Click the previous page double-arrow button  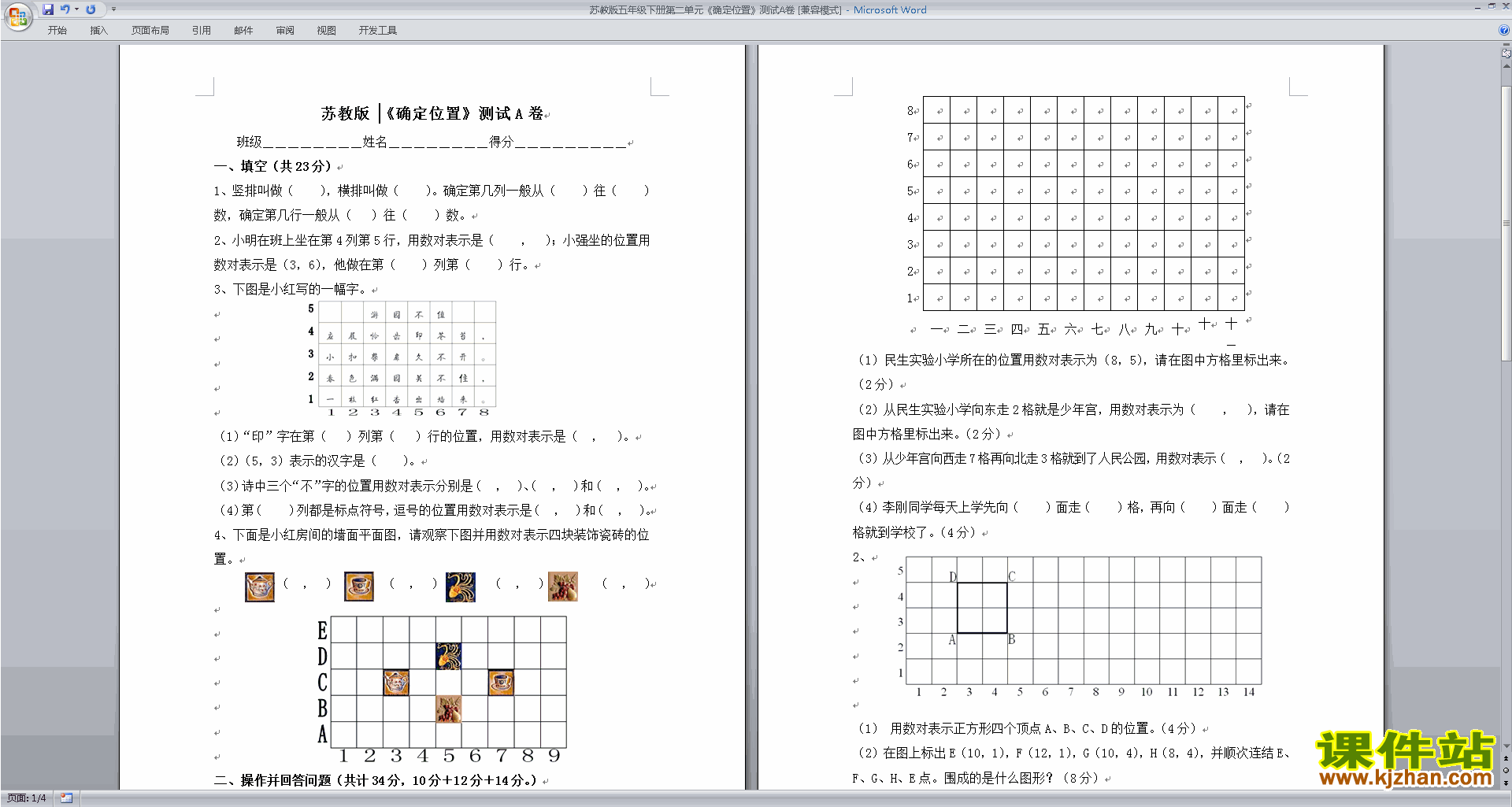tap(1506, 758)
